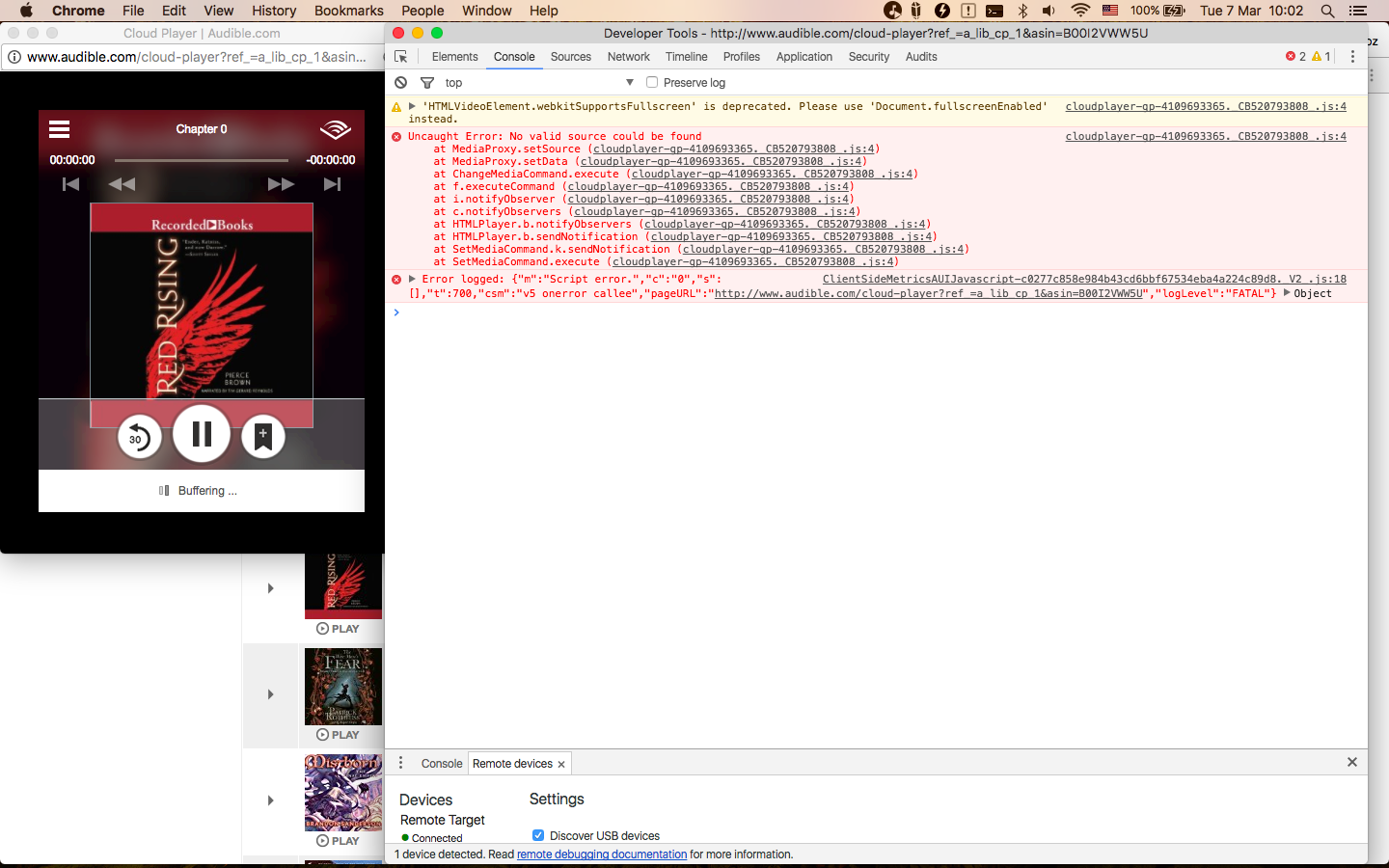The image size is (1389, 868).
Task: Expand the deprecation warning message
Action: [x=413, y=106]
